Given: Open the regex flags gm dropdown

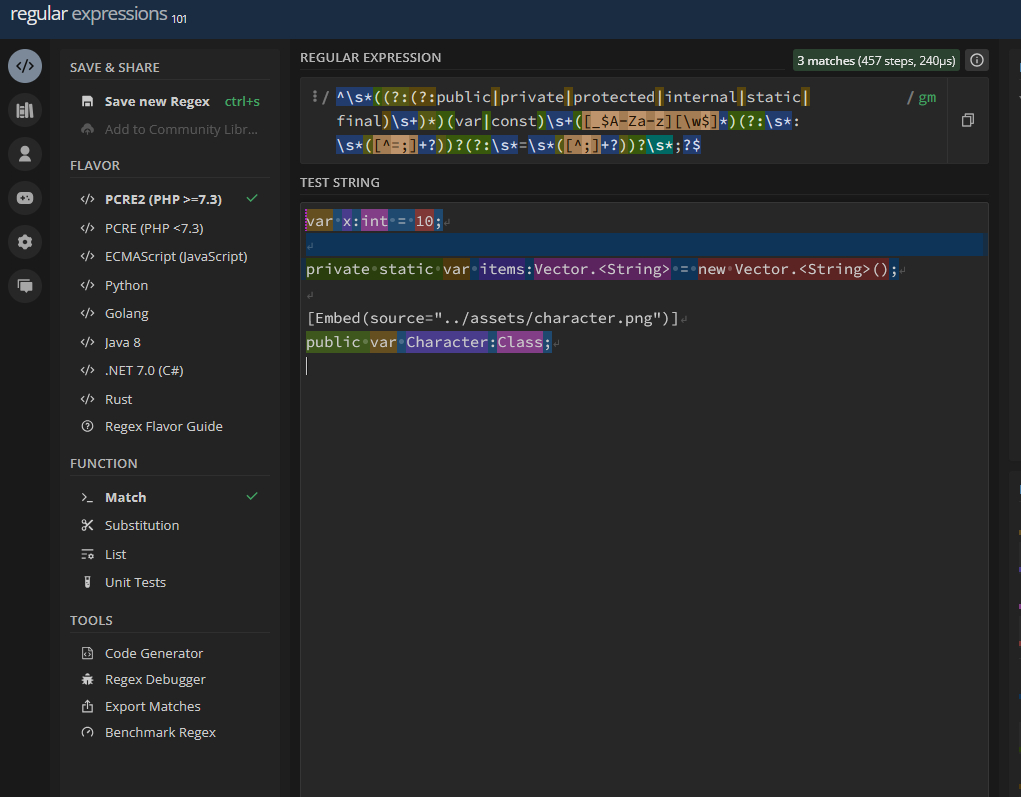Looking at the screenshot, I should pyautogui.click(x=927, y=97).
